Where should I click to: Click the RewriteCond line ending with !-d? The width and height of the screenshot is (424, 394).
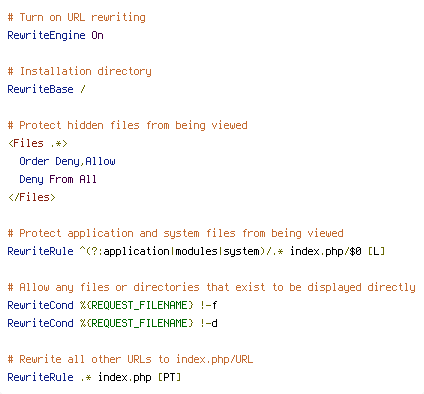[112, 323]
